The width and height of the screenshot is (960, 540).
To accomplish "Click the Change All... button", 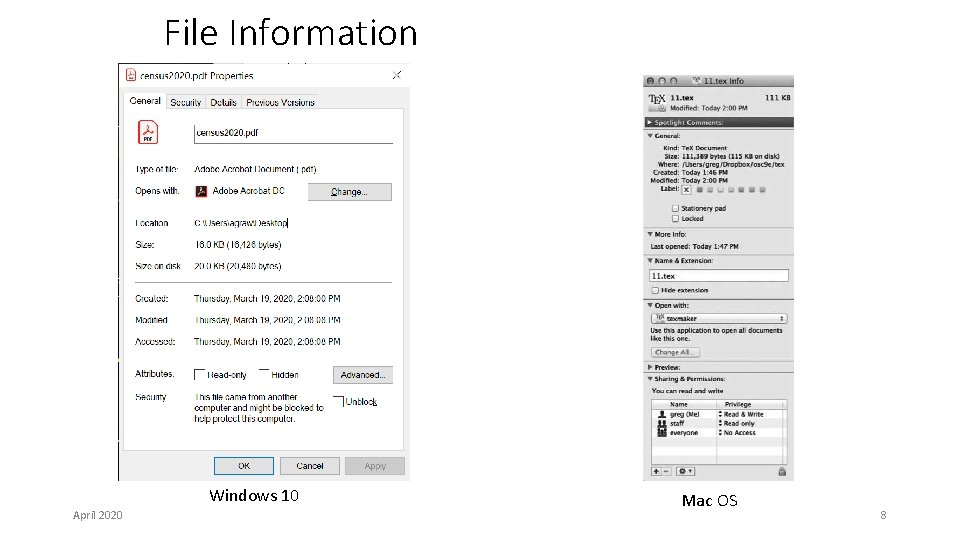I will point(674,352).
